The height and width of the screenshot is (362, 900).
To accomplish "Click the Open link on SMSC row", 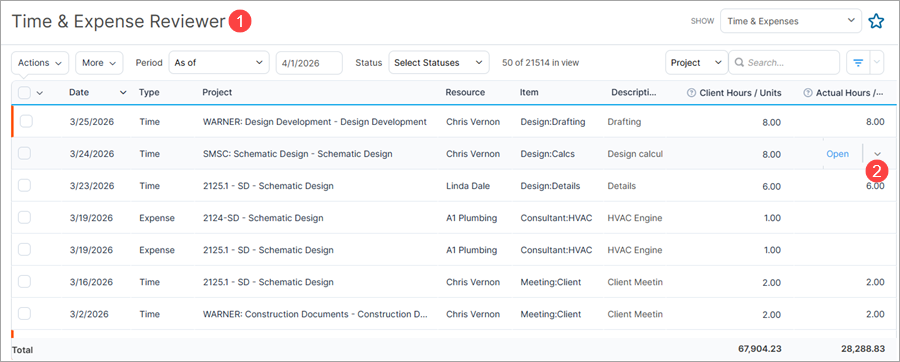I will coord(837,154).
